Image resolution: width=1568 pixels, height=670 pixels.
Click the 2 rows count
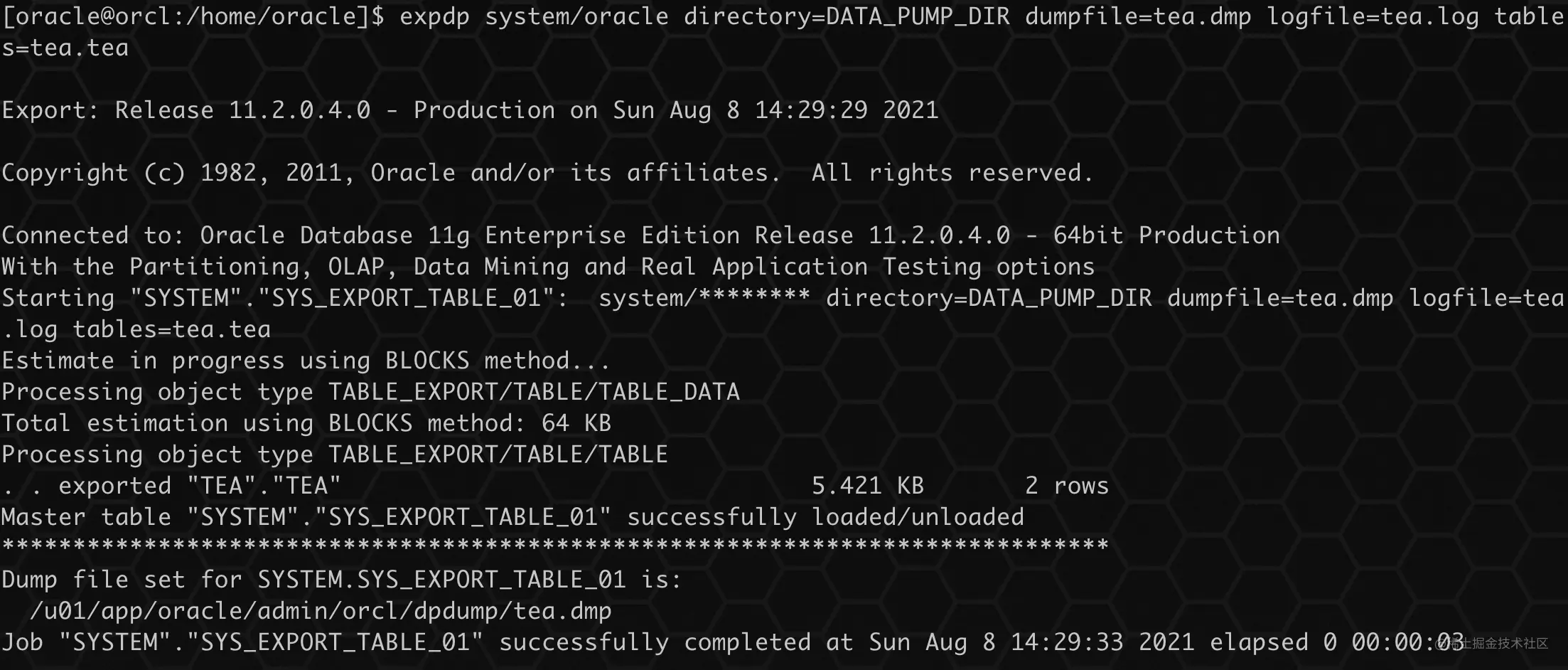[1067, 486]
